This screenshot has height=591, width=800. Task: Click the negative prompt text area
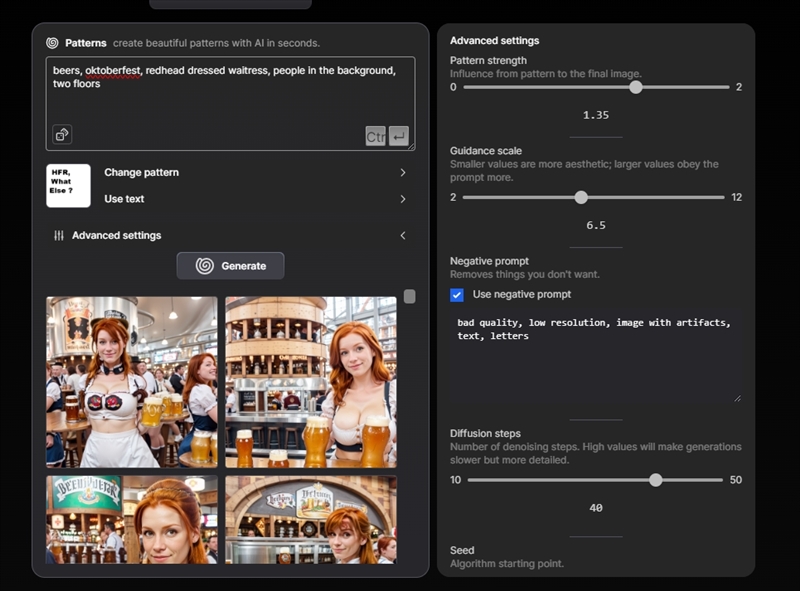click(x=595, y=360)
